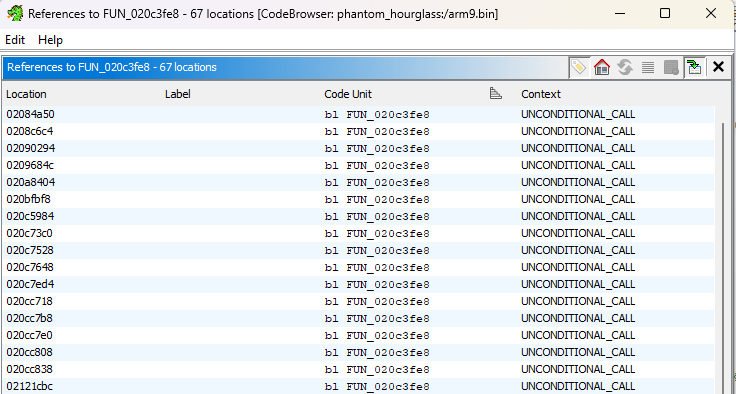
Task: Click UNCONDITIONAL_CALL in row 020cc838
Action: tap(578, 369)
